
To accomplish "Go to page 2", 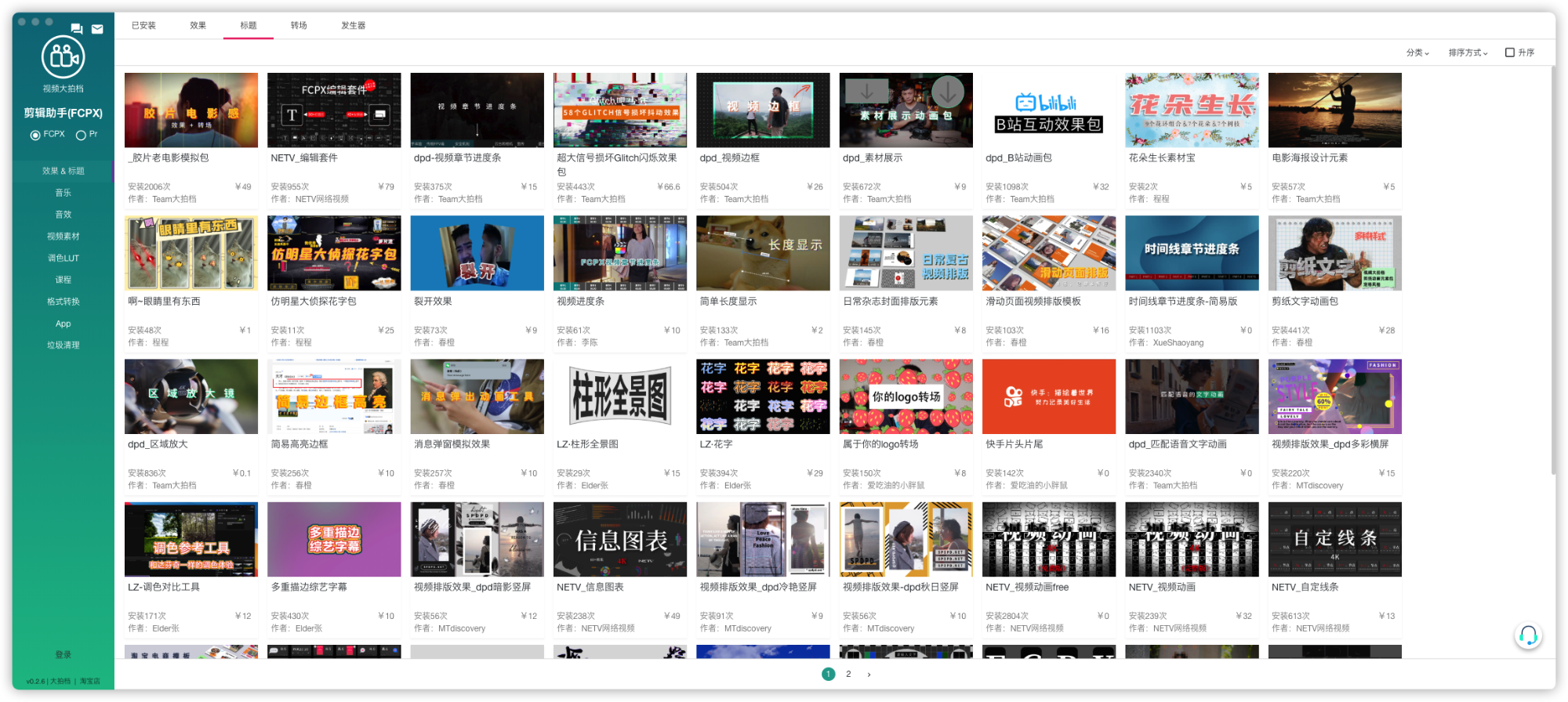I will coord(848,674).
